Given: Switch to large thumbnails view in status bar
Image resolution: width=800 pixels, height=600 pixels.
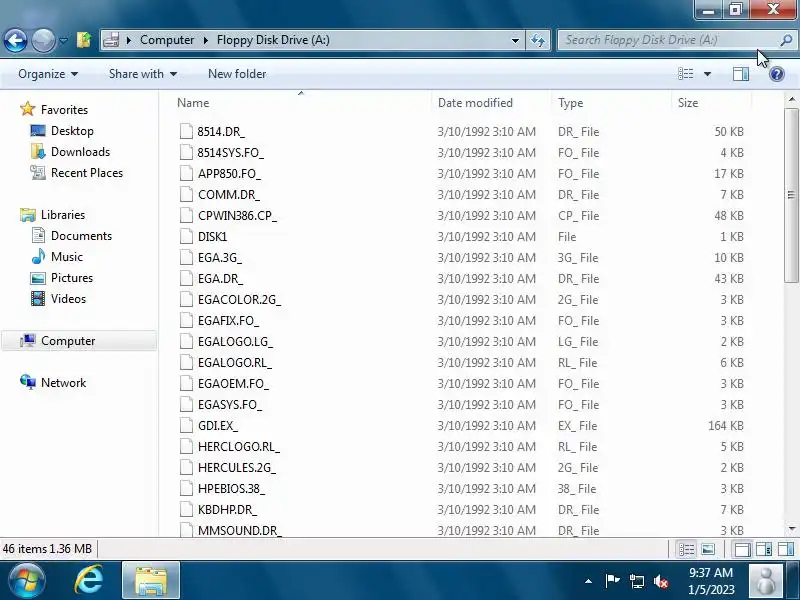Looking at the screenshot, I should [708, 549].
